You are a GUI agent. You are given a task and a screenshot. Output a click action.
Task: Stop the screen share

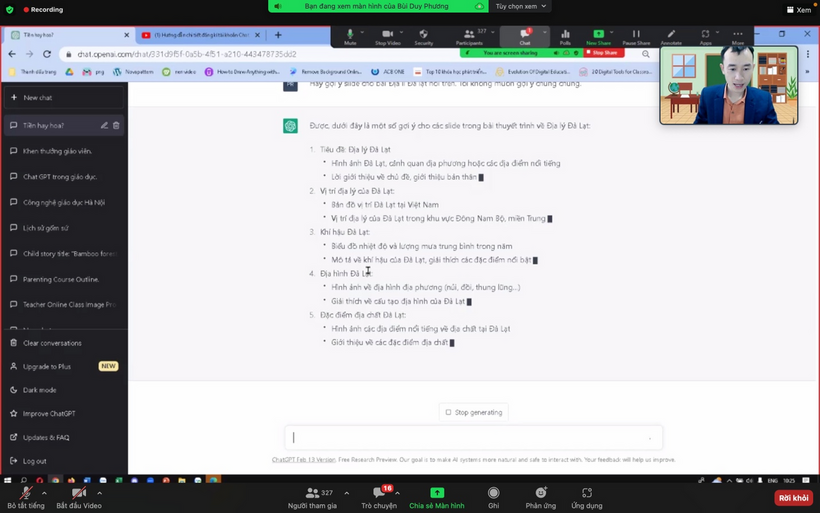(604, 53)
